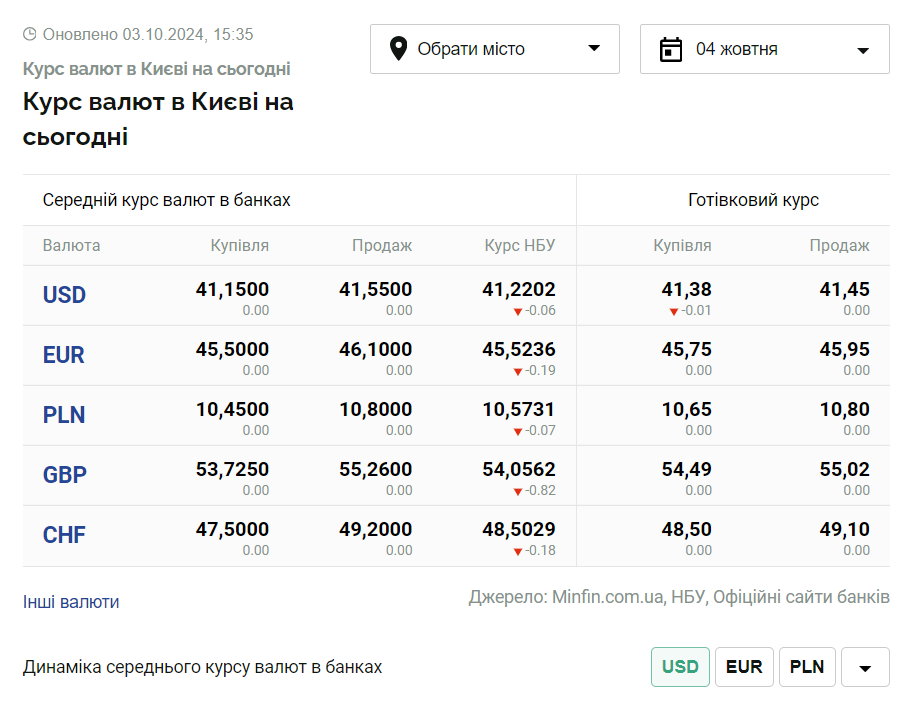Click USD cash buy rate 41,38
The image size is (910, 713).
coord(687,289)
